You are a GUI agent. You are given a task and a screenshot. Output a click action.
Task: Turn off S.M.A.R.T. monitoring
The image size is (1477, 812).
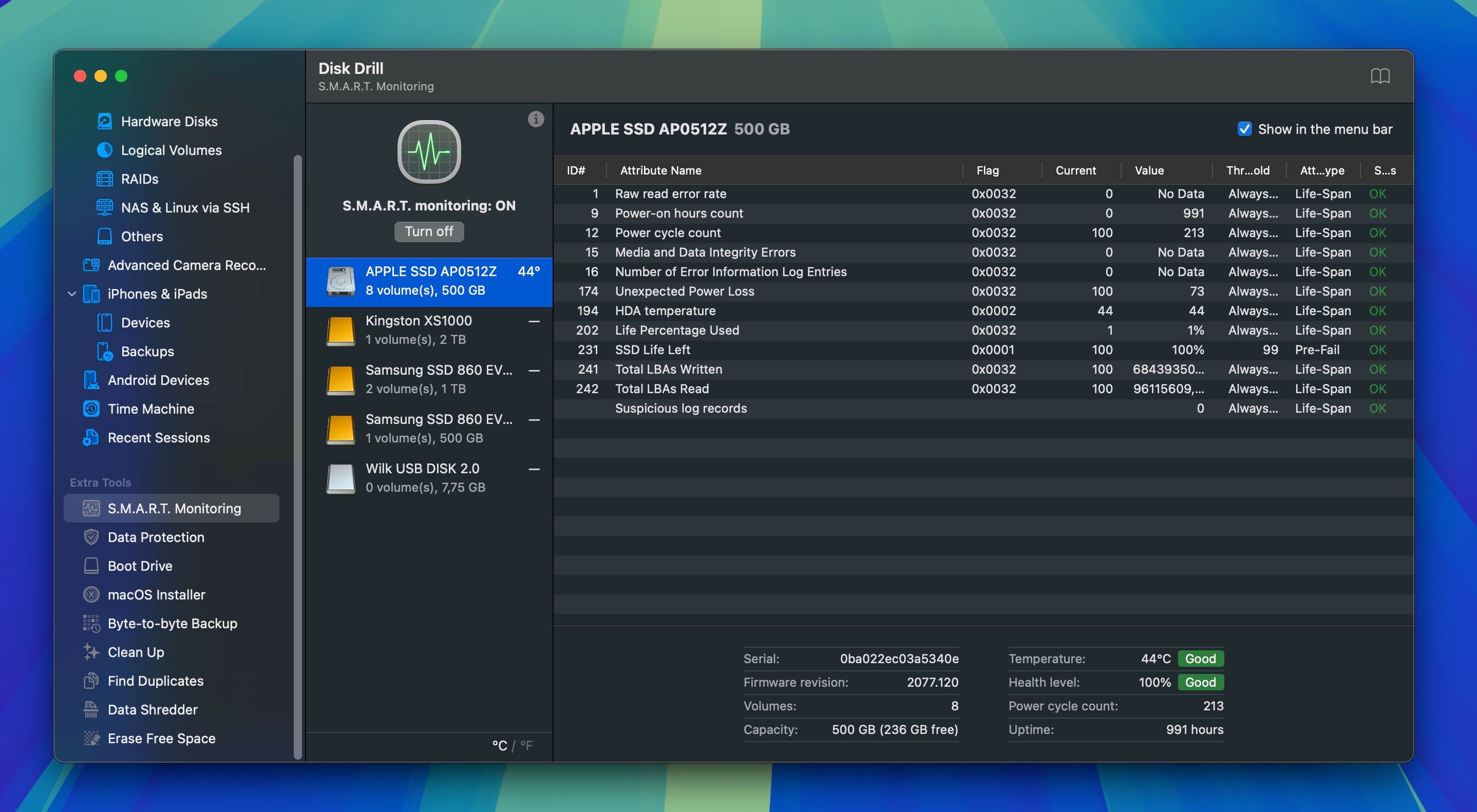click(x=428, y=231)
